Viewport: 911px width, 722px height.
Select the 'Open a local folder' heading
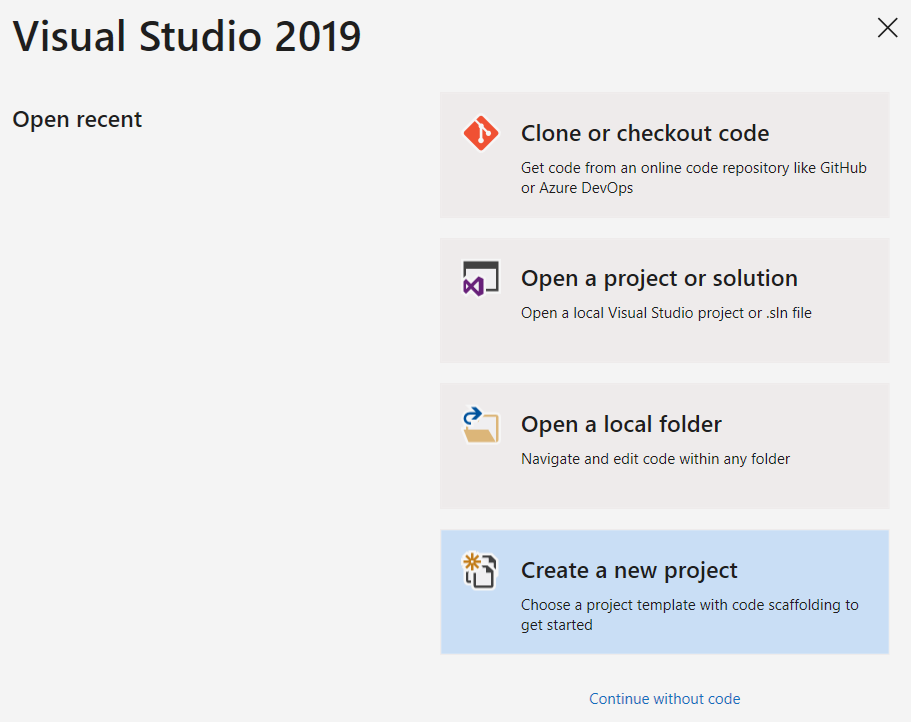621,424
